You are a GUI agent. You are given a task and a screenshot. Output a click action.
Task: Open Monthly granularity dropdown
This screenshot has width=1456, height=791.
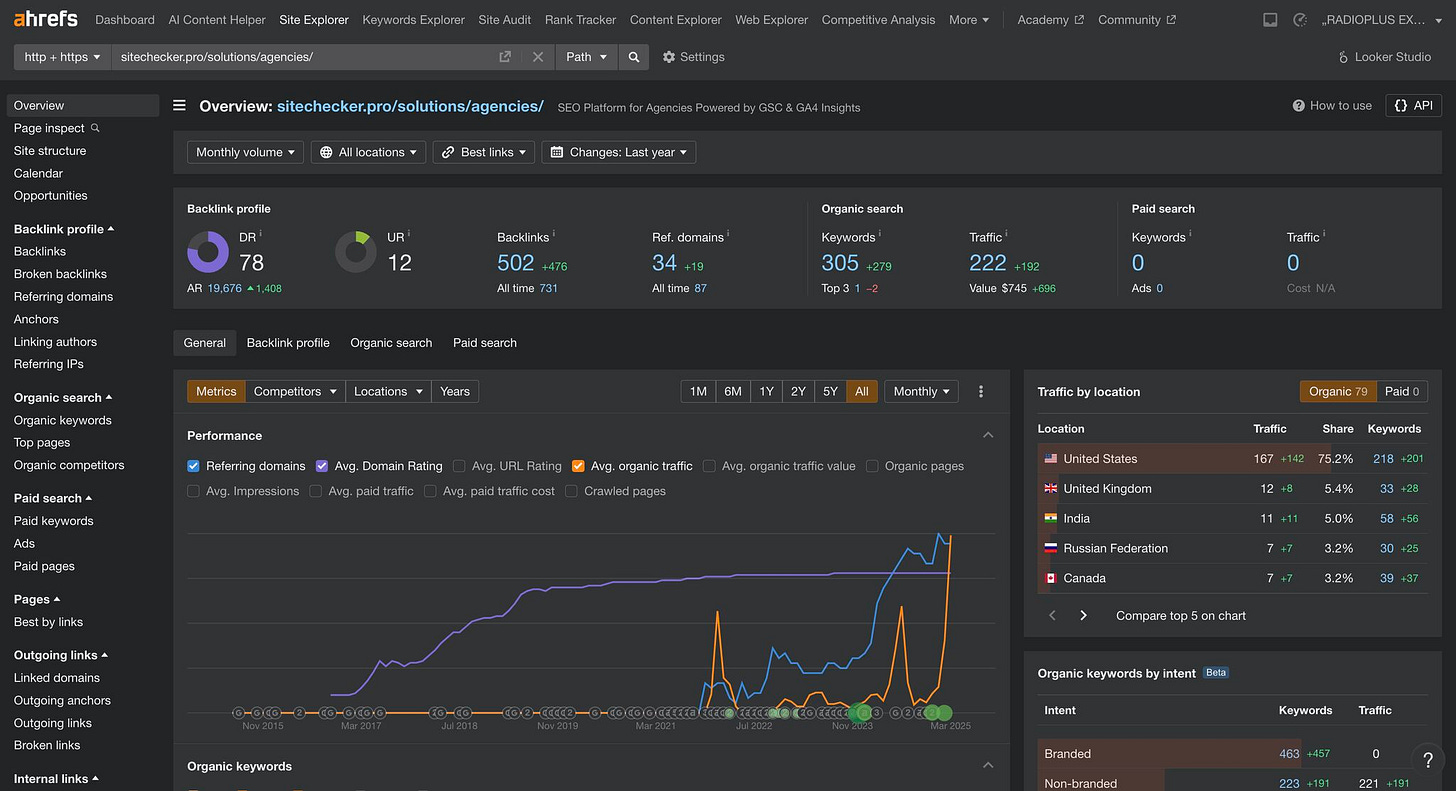pos(921,391)
